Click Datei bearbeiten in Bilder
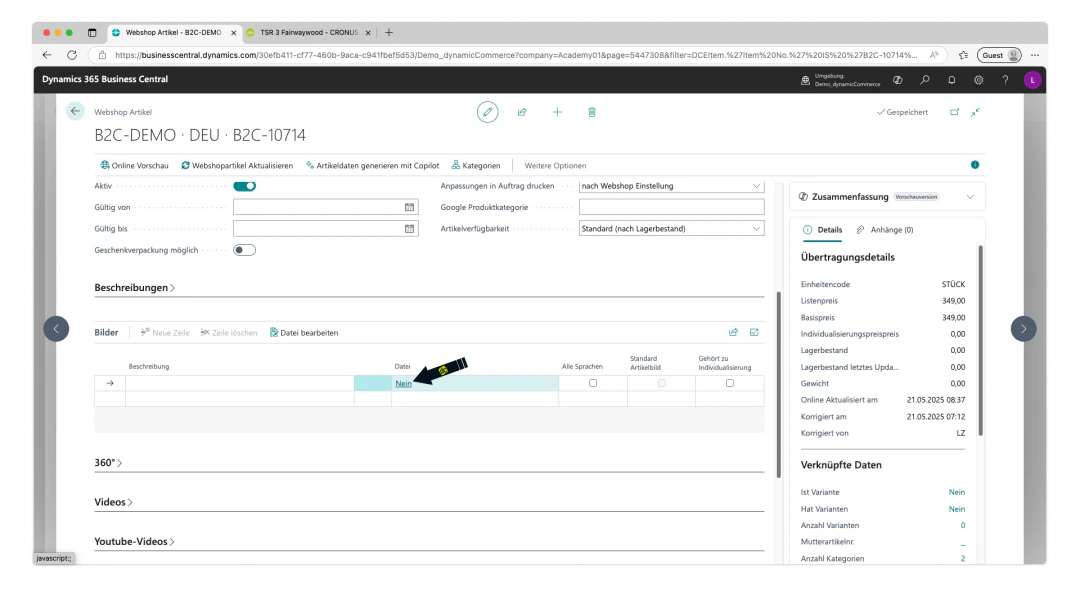The height and width of the screenshot is (608, 1080). click(304, 333)
